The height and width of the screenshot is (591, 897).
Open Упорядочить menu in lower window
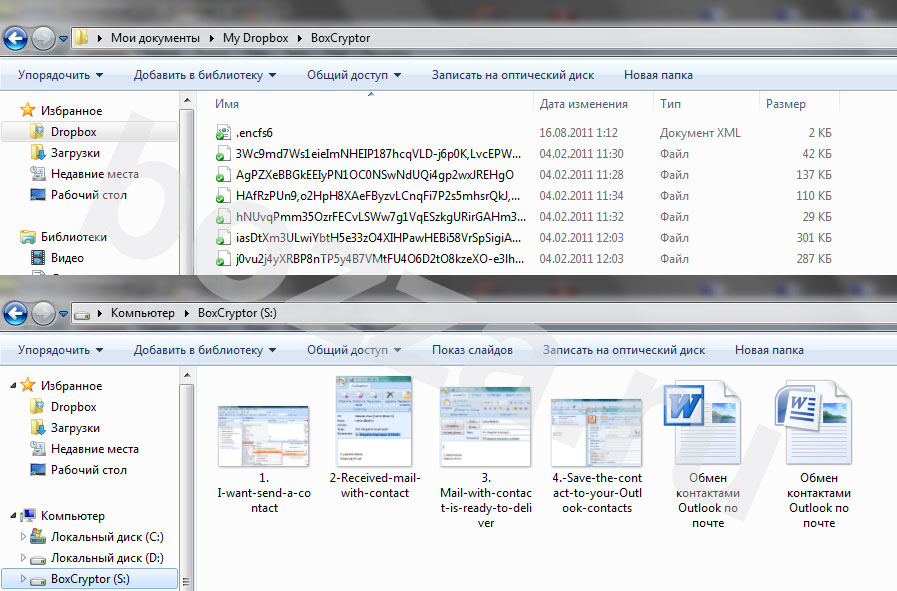pos(60,350)
